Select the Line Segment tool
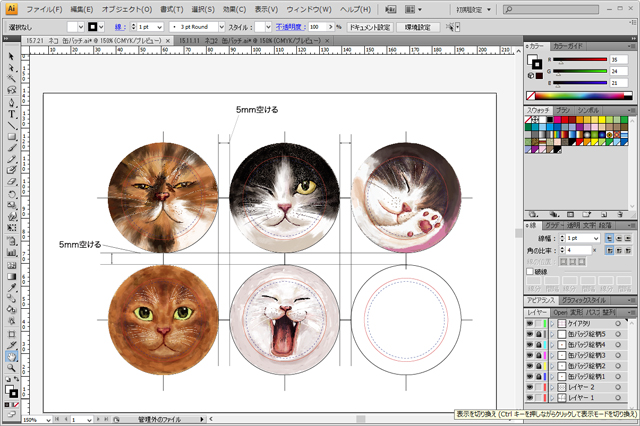The width and height of the screenshot is (640, 426). [x=10, y=126]
